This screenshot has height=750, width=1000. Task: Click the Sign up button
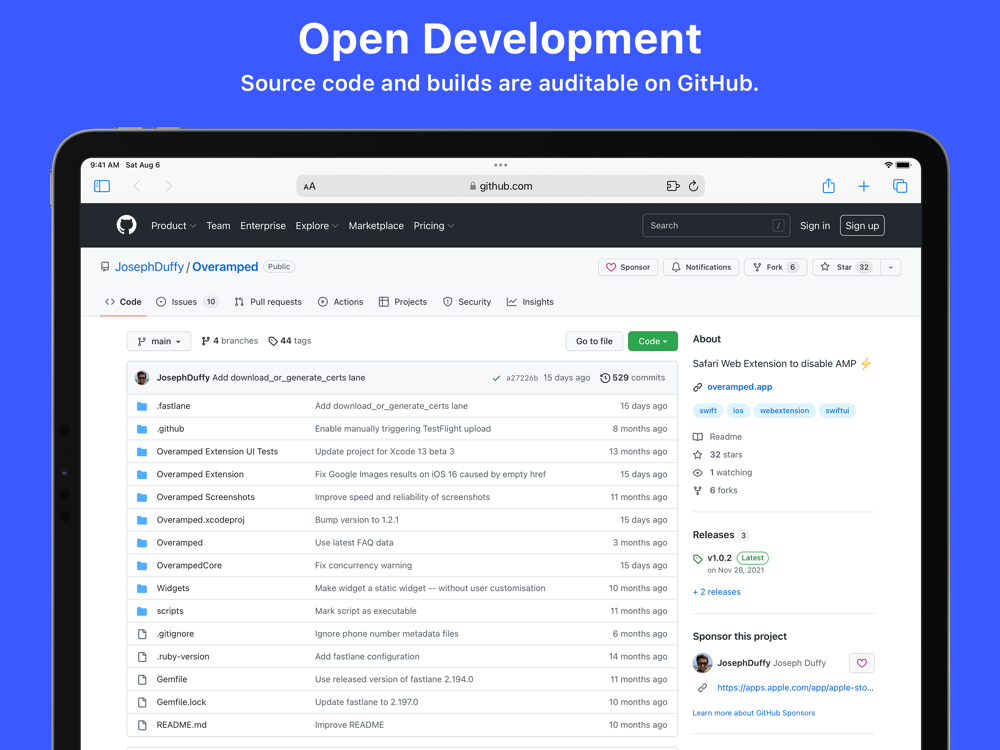862,226
